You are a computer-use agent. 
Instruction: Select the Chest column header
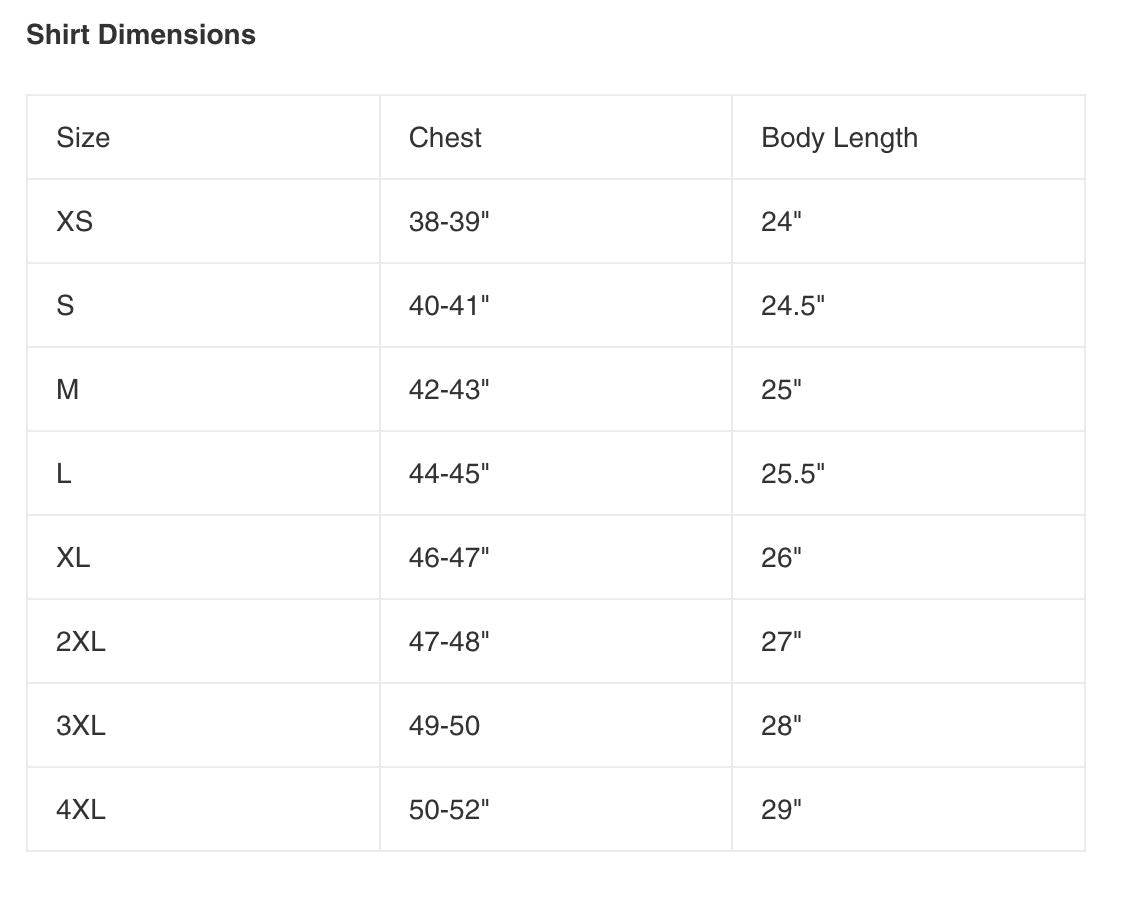tap(445, 138)
